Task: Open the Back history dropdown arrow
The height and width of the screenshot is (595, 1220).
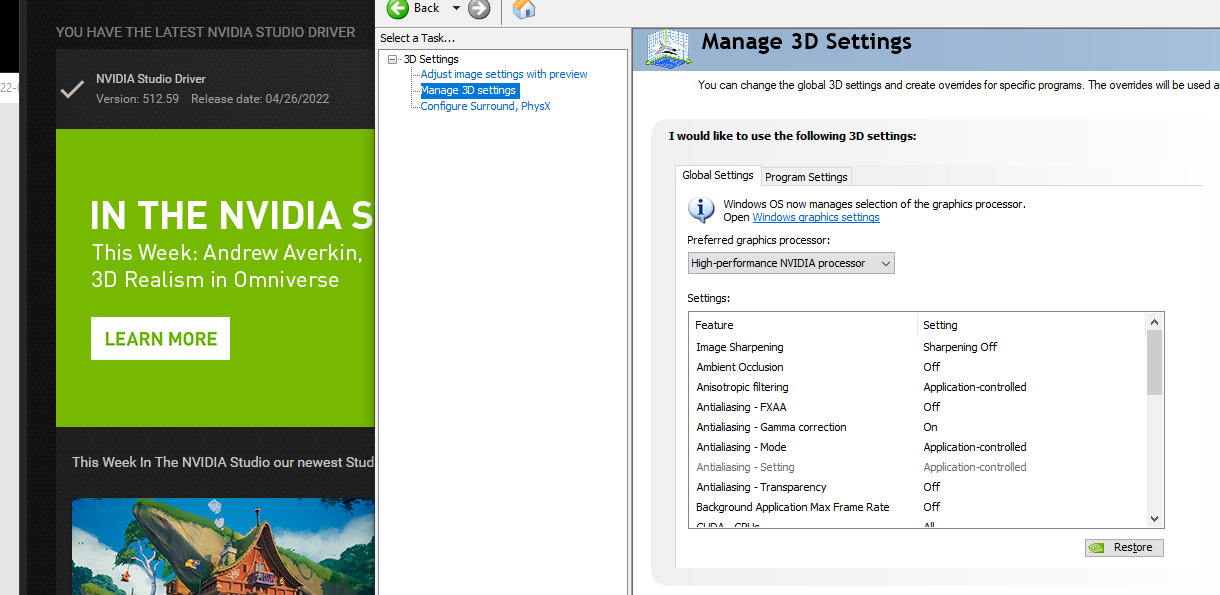Action: (456, 8)
